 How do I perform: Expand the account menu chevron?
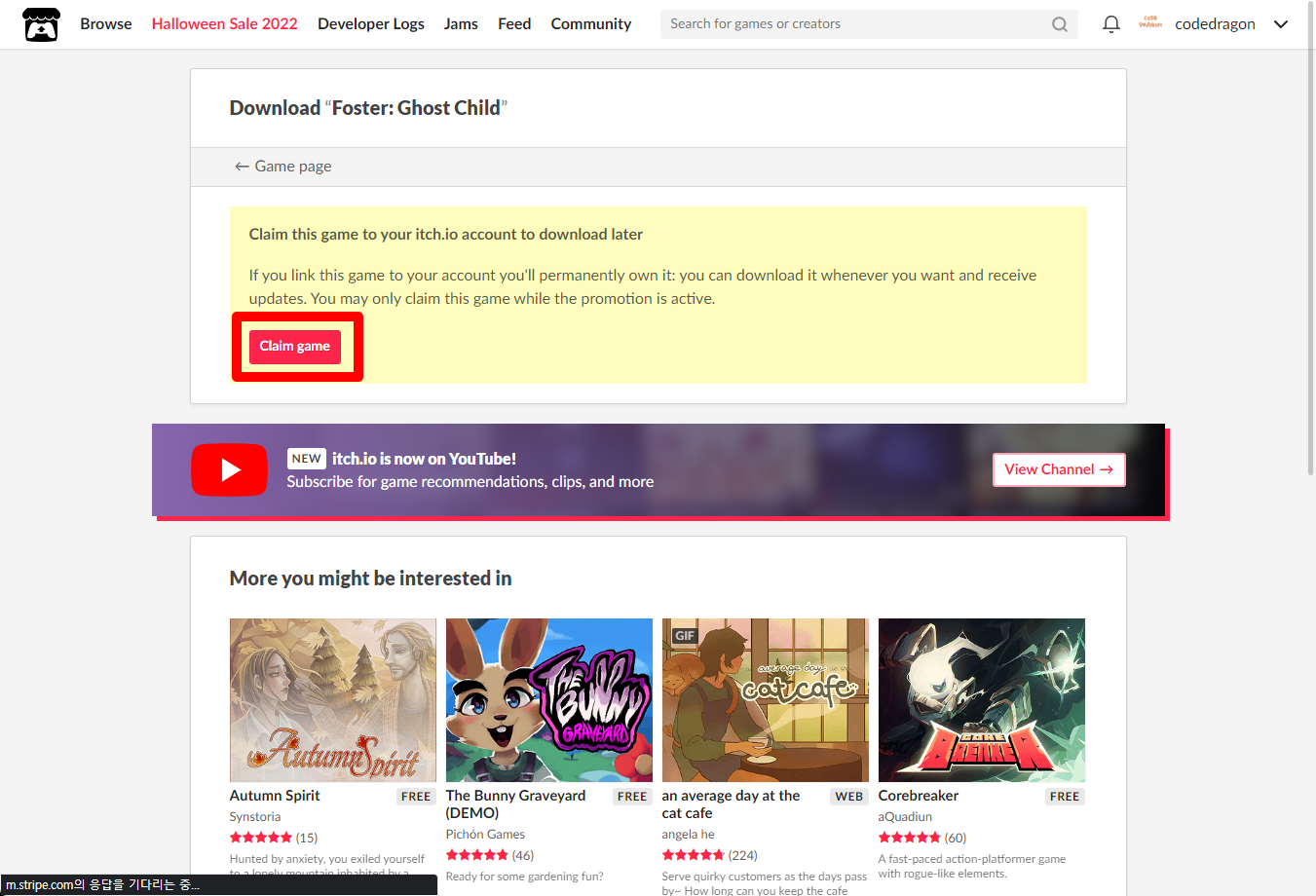pos(1281,24)
